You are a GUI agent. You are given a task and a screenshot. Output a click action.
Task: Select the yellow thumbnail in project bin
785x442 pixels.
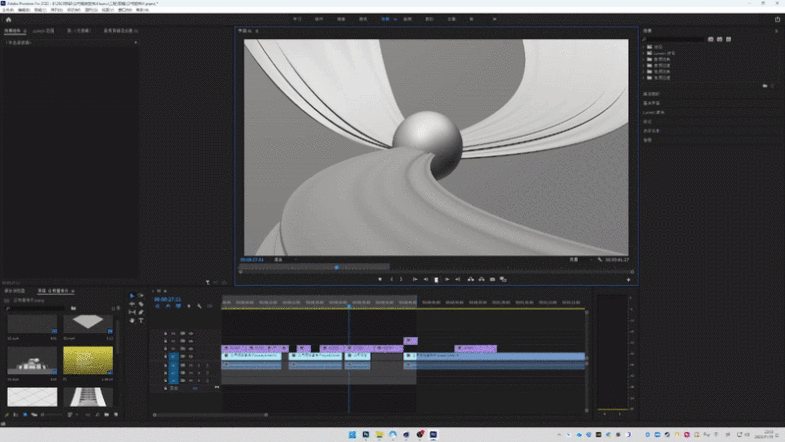click(x=88, y=360)
